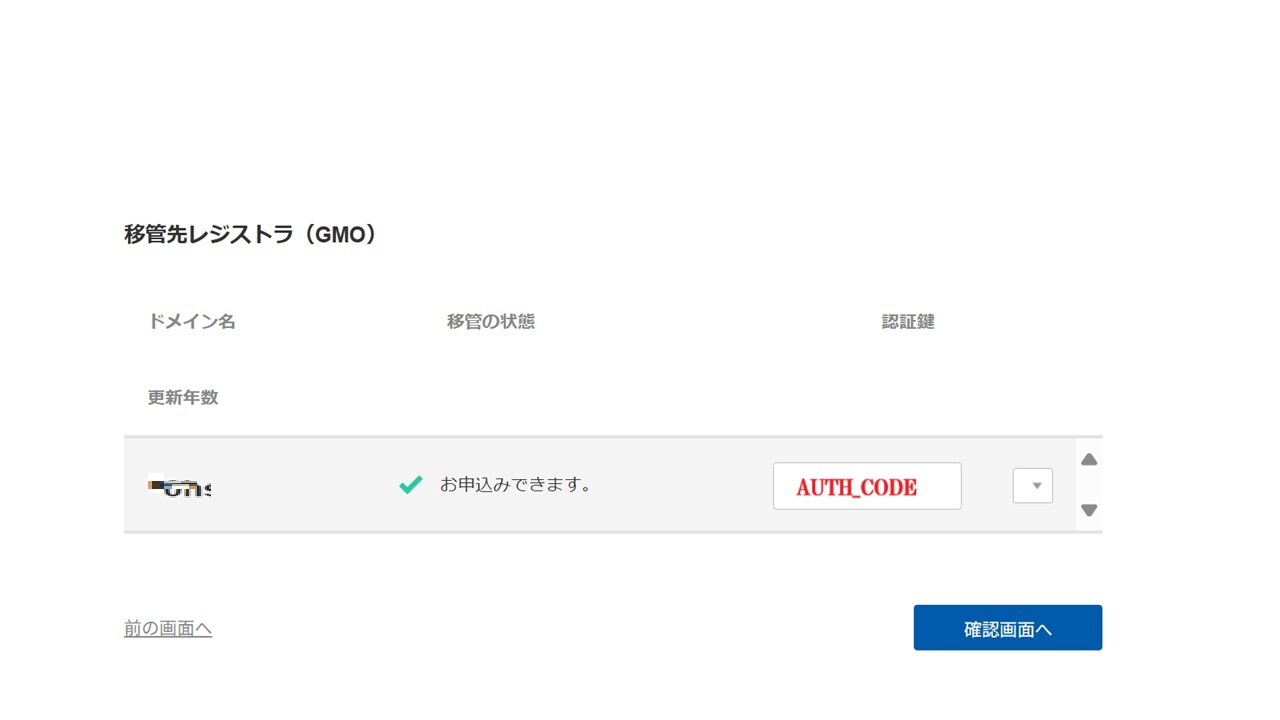Click the ドメイン名 column header
Image resolution: width=1280 pixels, height=720 pixels.
click(x=192, y=322)
